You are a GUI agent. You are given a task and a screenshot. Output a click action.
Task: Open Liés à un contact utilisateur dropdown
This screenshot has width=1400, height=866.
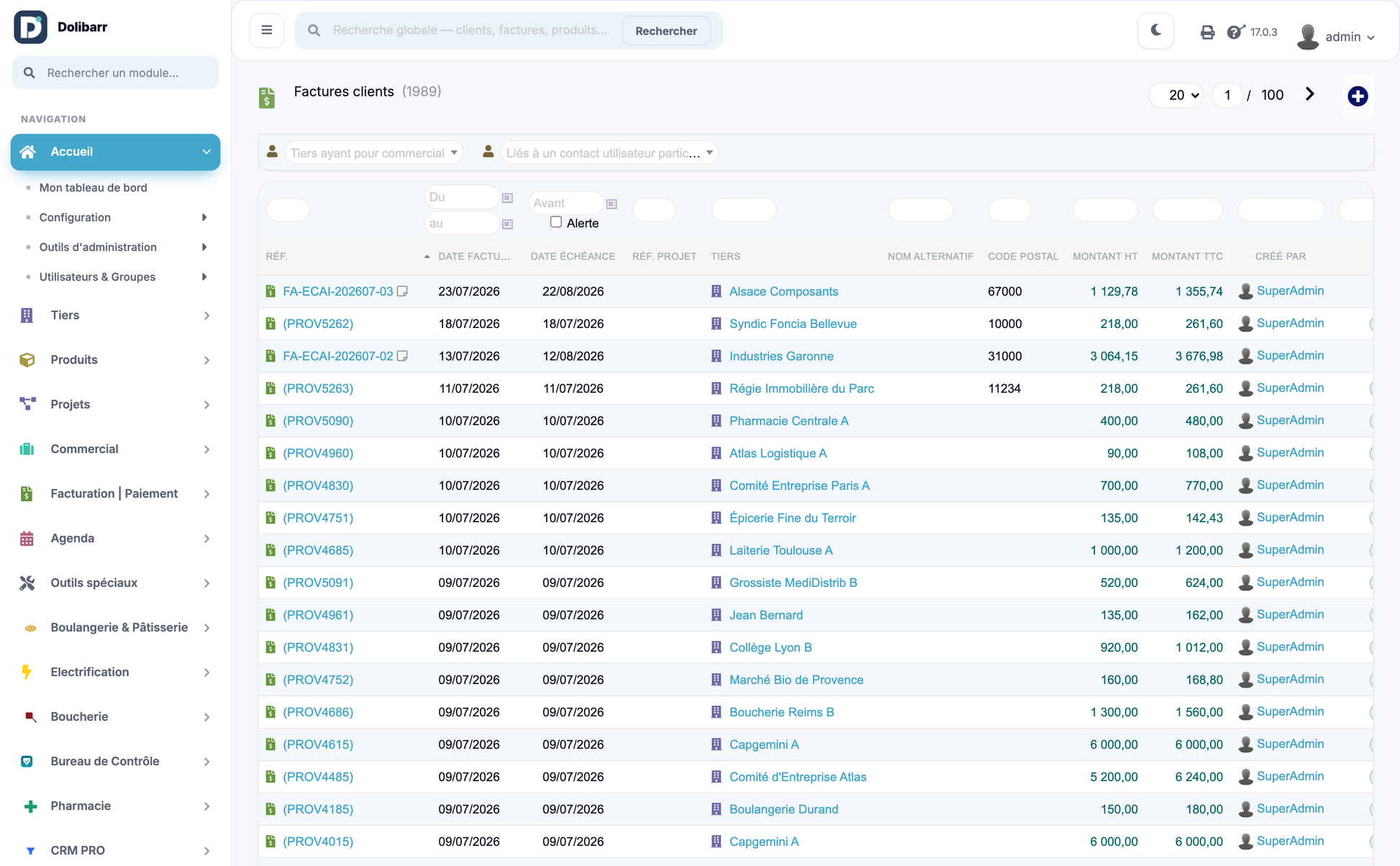[x=609, y=152]
